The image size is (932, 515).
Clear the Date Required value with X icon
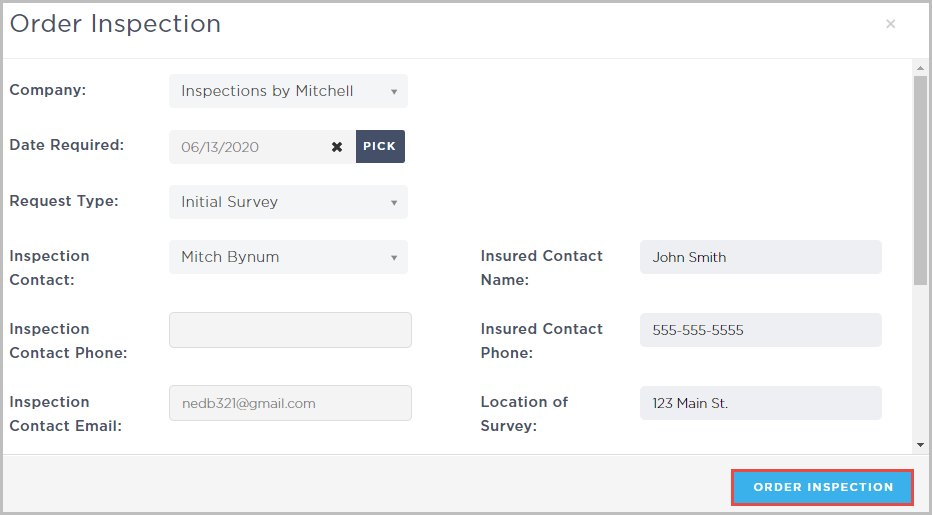point(337,147)
